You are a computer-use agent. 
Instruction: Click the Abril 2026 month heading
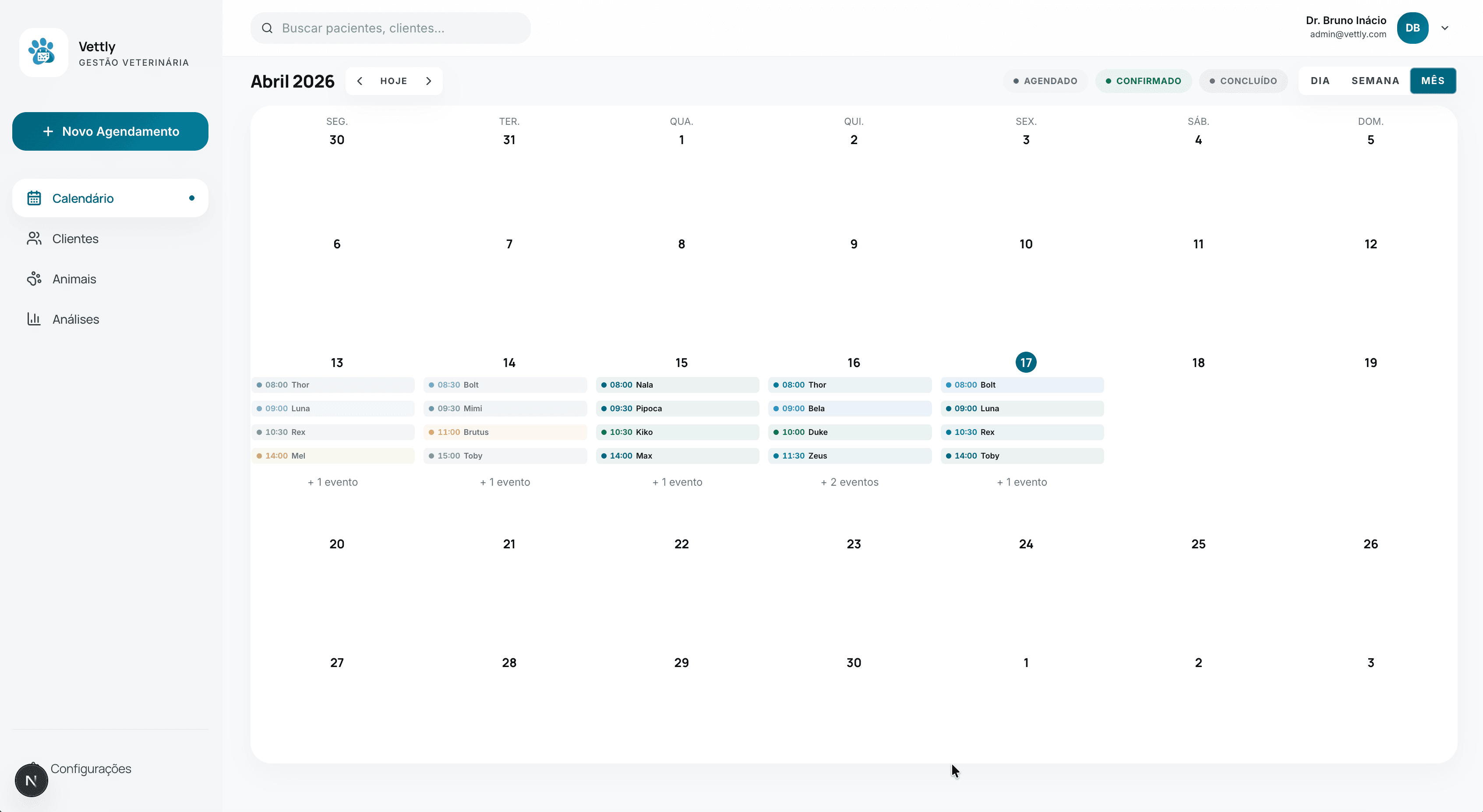point(293,81)
